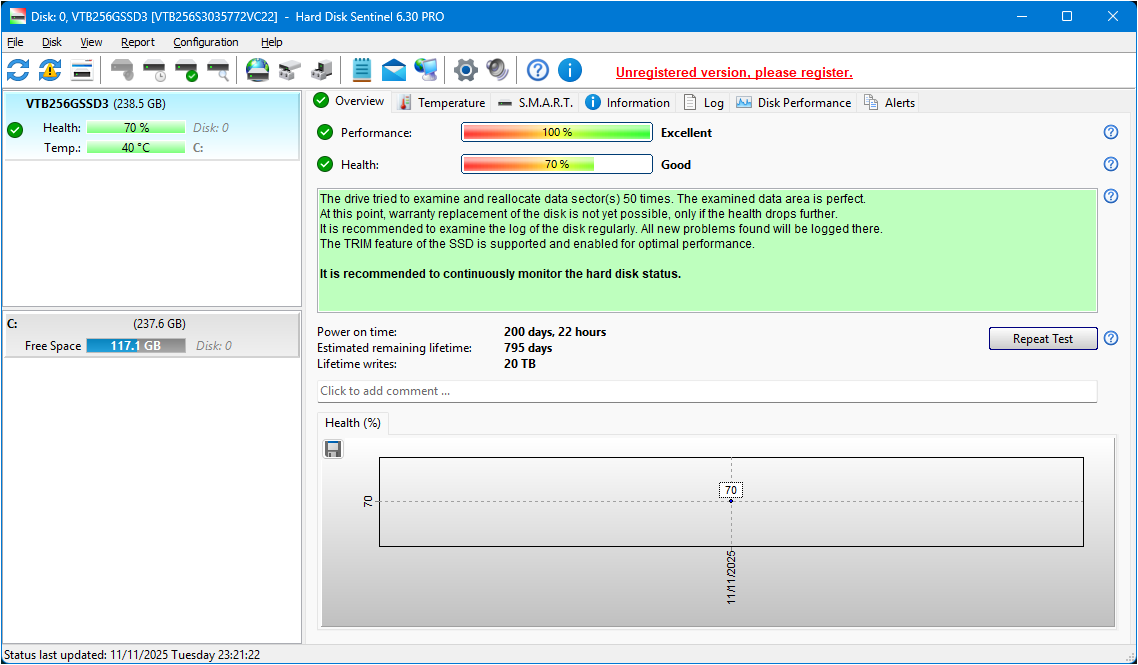Viewport: 1138px width, 665px height.
Task: Click the refresh icon with warning triangle
Action: click(x=50, y=70)
